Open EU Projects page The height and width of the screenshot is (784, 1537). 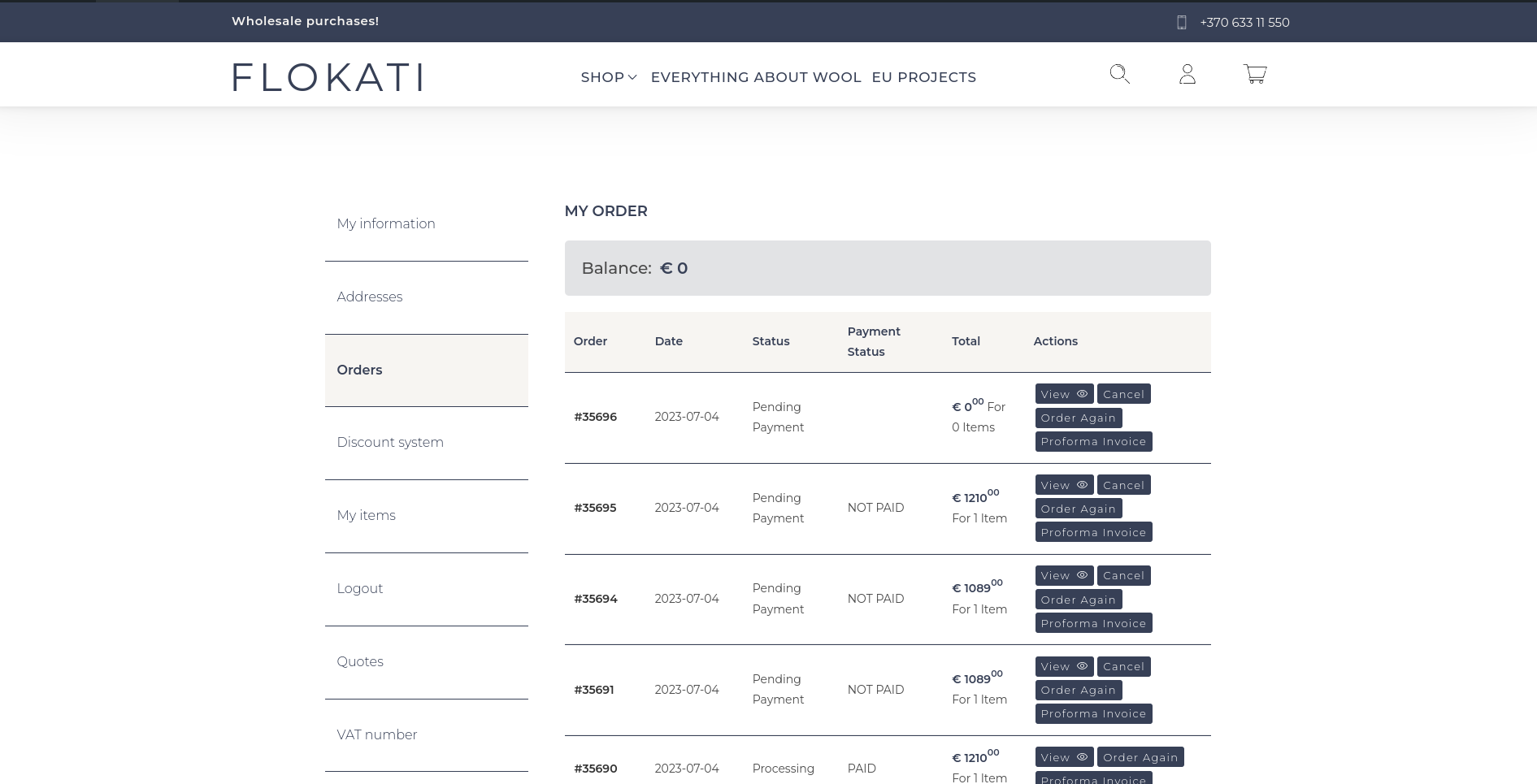click(x=924, y=77)
